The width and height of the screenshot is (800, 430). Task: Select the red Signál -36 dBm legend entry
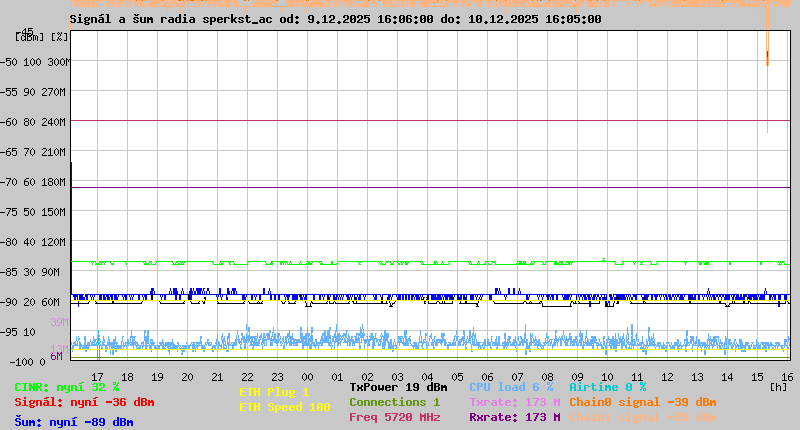pyautogui.click(x=84, y=402)
